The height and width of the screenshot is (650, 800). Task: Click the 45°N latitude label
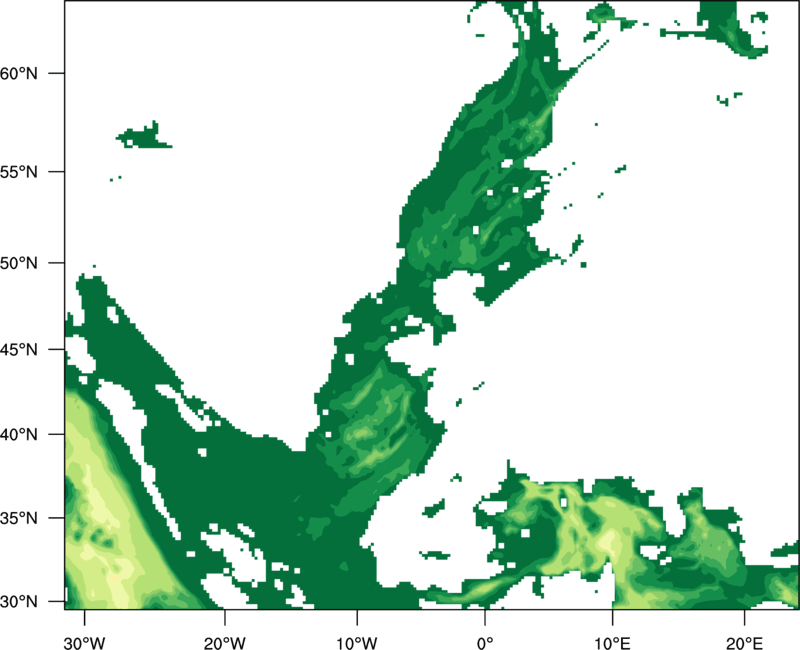coord(19,350)
